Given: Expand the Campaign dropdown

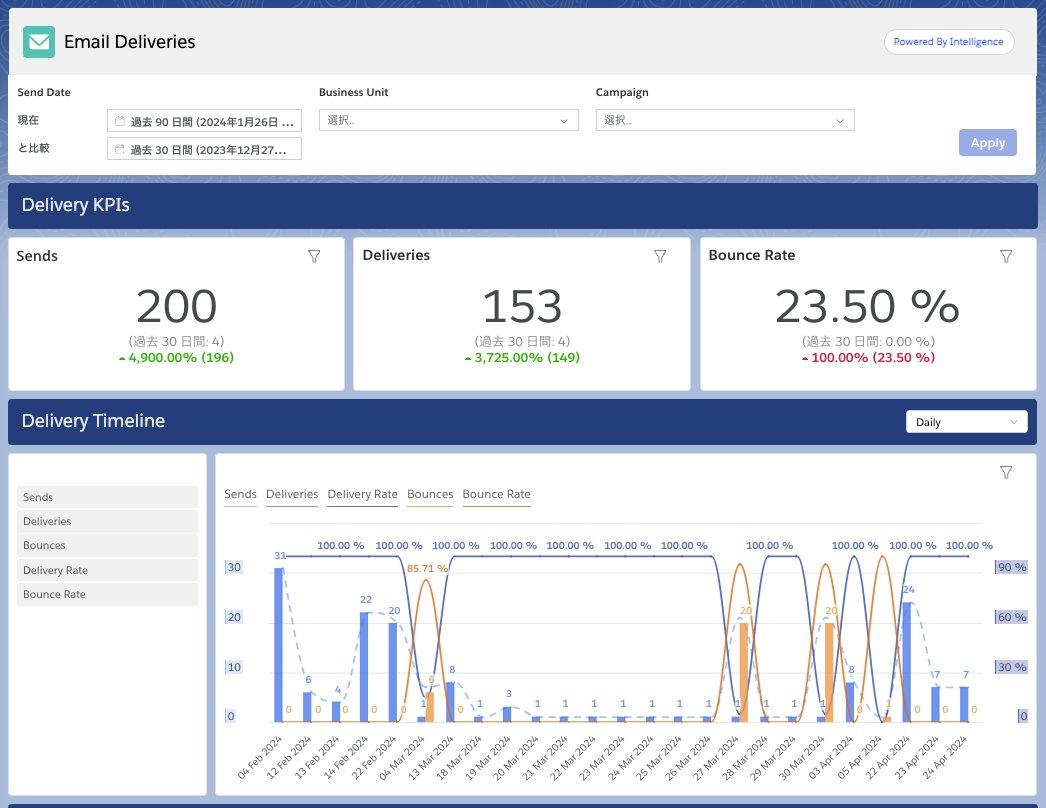Looking at the screenshot, I should click(x=724, y=120).
